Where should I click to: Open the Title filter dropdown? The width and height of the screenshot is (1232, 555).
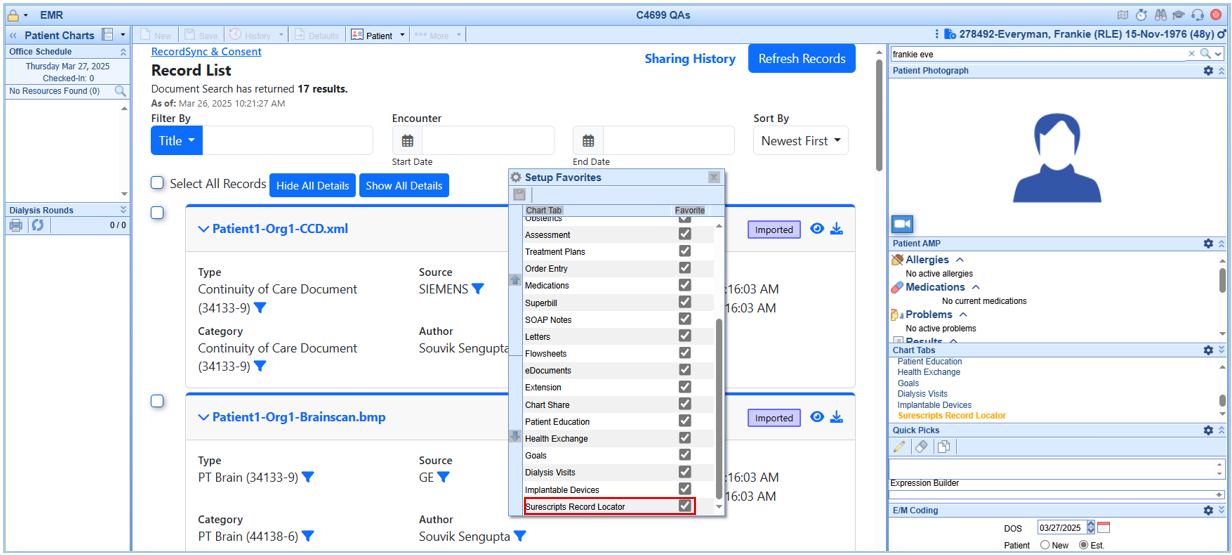177,141
